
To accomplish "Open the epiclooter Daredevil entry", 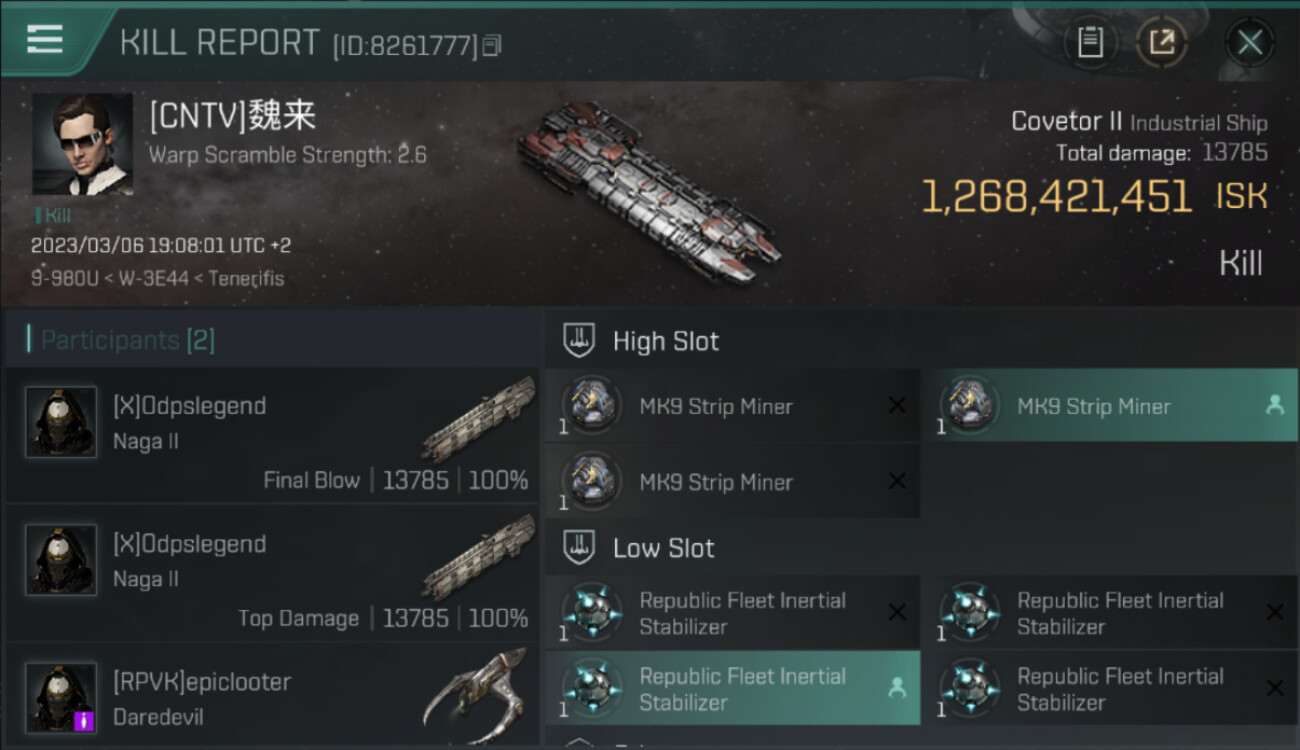I will point(272,699).
